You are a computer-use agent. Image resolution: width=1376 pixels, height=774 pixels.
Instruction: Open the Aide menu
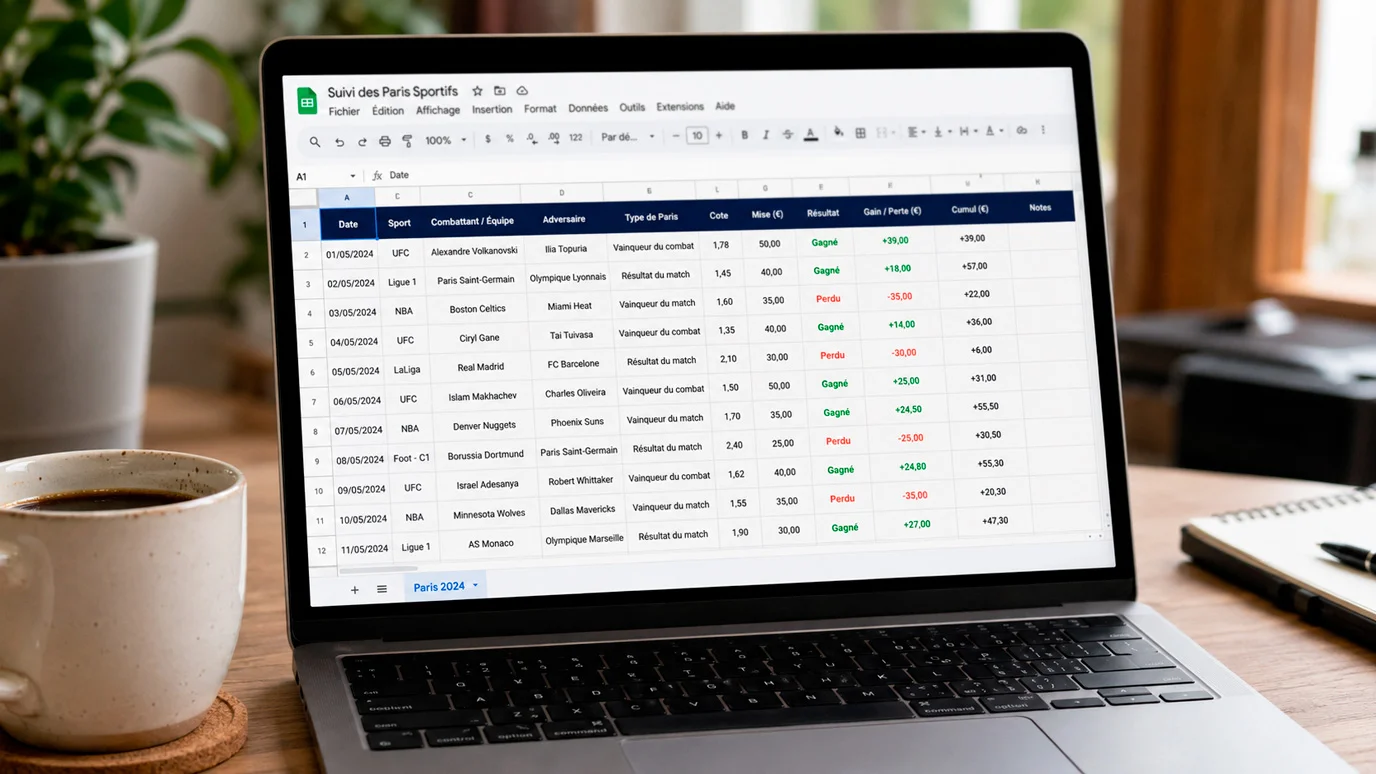tap(725, 106)
